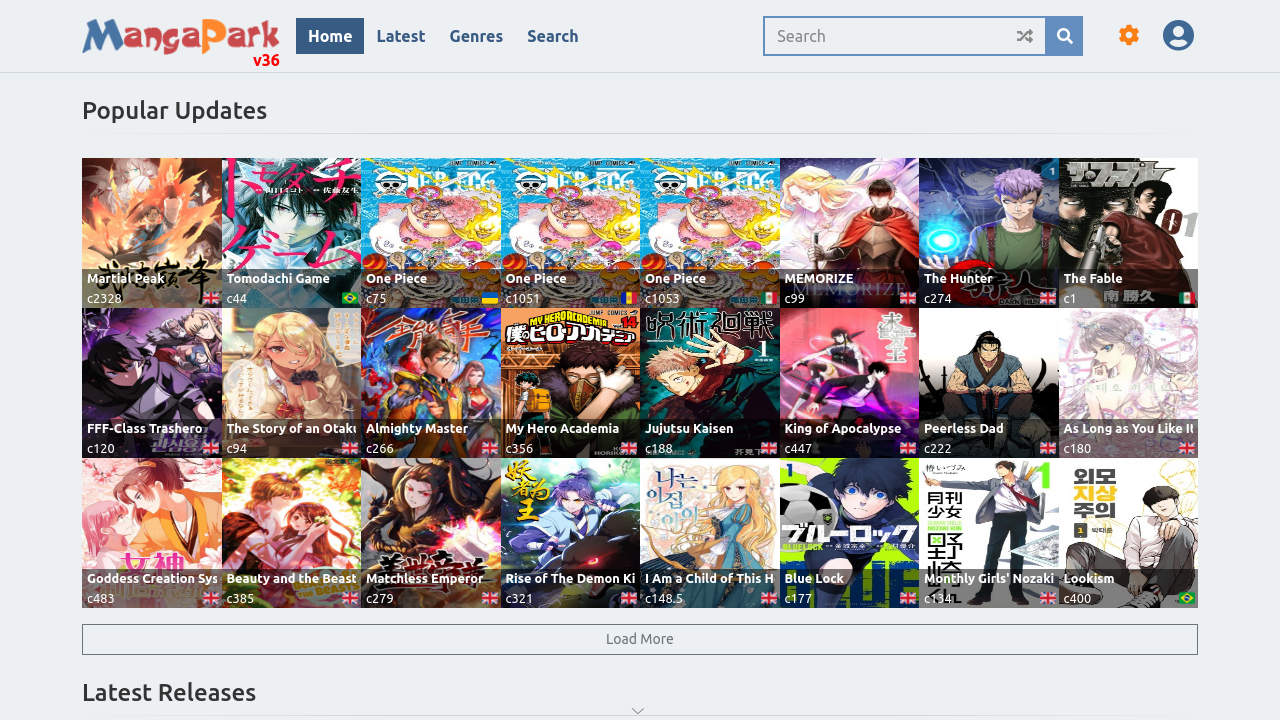Open the Martial Peak title link
1280x720 pixels.
point(125,278)
